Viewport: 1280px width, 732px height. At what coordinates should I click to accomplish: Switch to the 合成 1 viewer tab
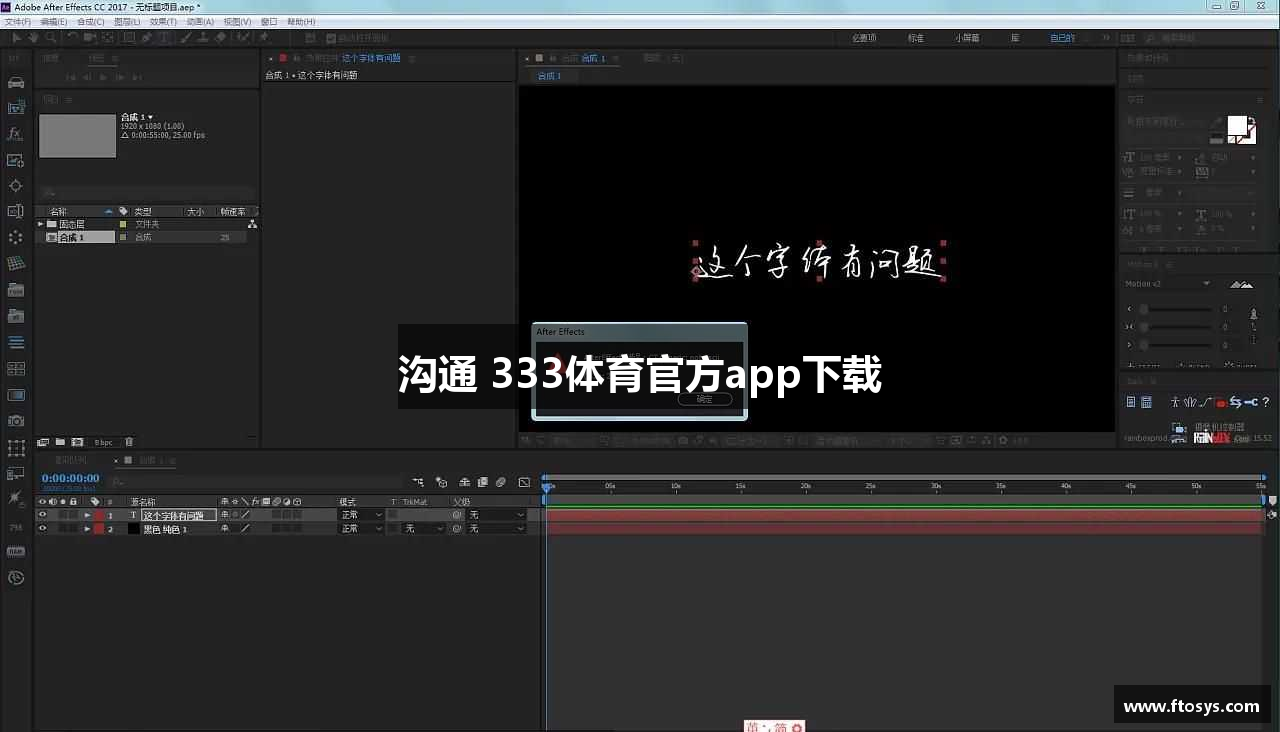(x=550, y=75)
